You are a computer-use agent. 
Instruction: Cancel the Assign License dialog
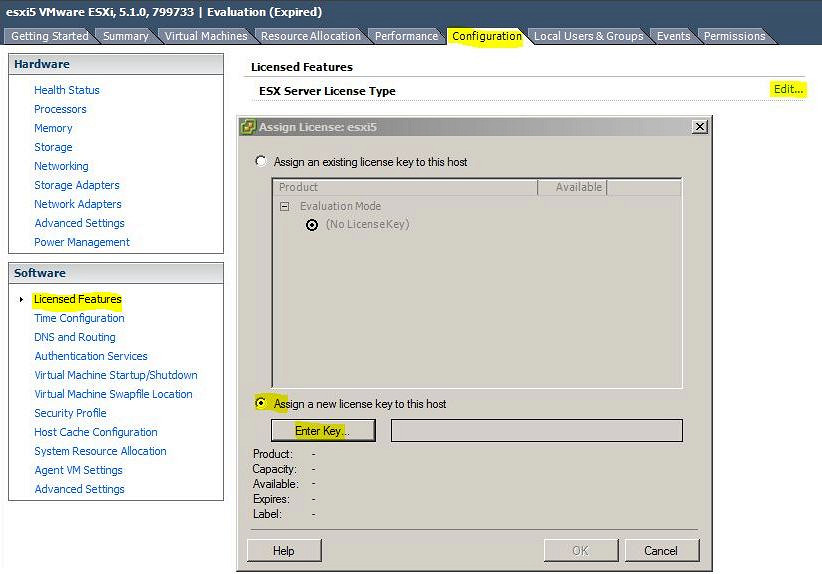coord(661,550)
